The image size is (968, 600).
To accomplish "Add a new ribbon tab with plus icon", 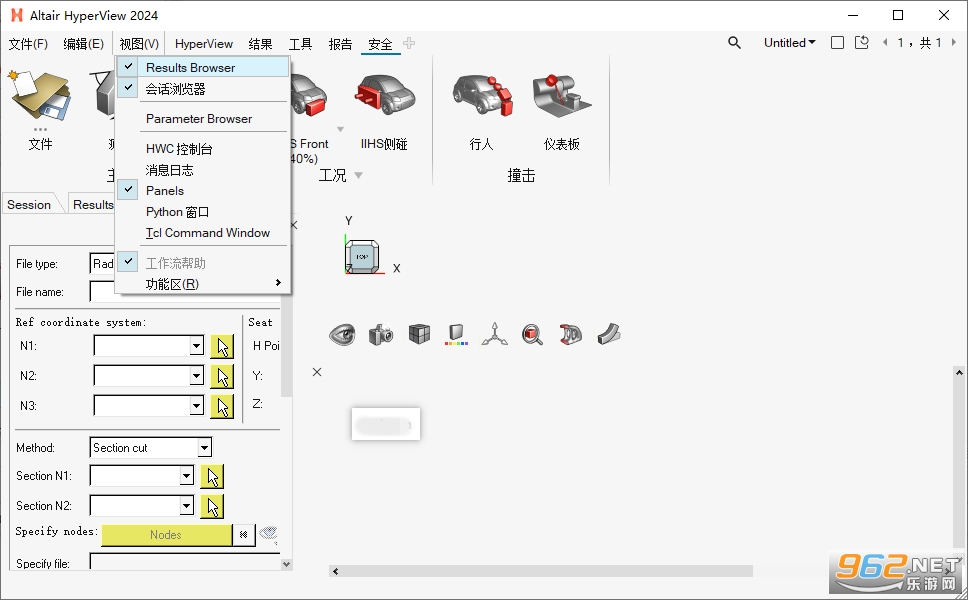I will click(409, 43).
